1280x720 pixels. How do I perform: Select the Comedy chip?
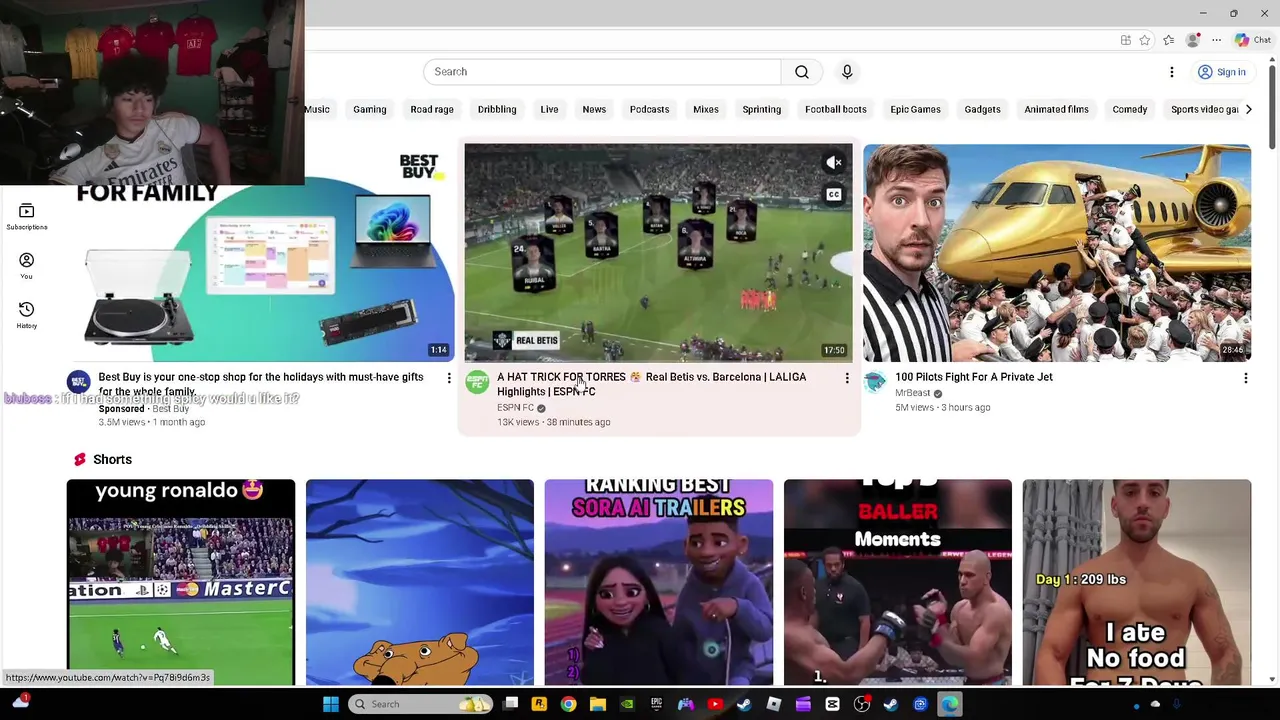(x=1130, y=109)
